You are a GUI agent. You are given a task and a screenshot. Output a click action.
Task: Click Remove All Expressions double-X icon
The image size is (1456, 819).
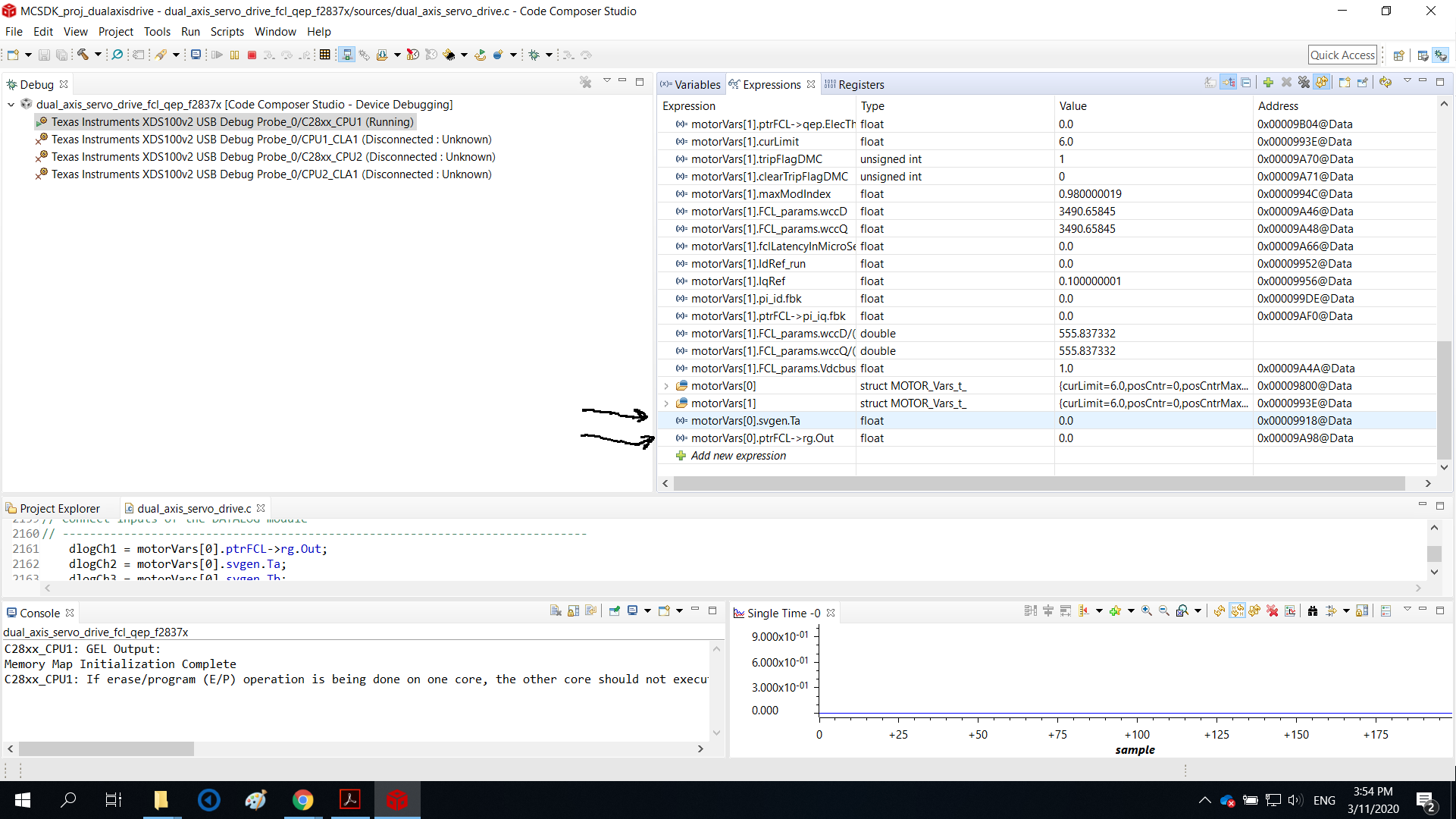tap(1304, 83)
